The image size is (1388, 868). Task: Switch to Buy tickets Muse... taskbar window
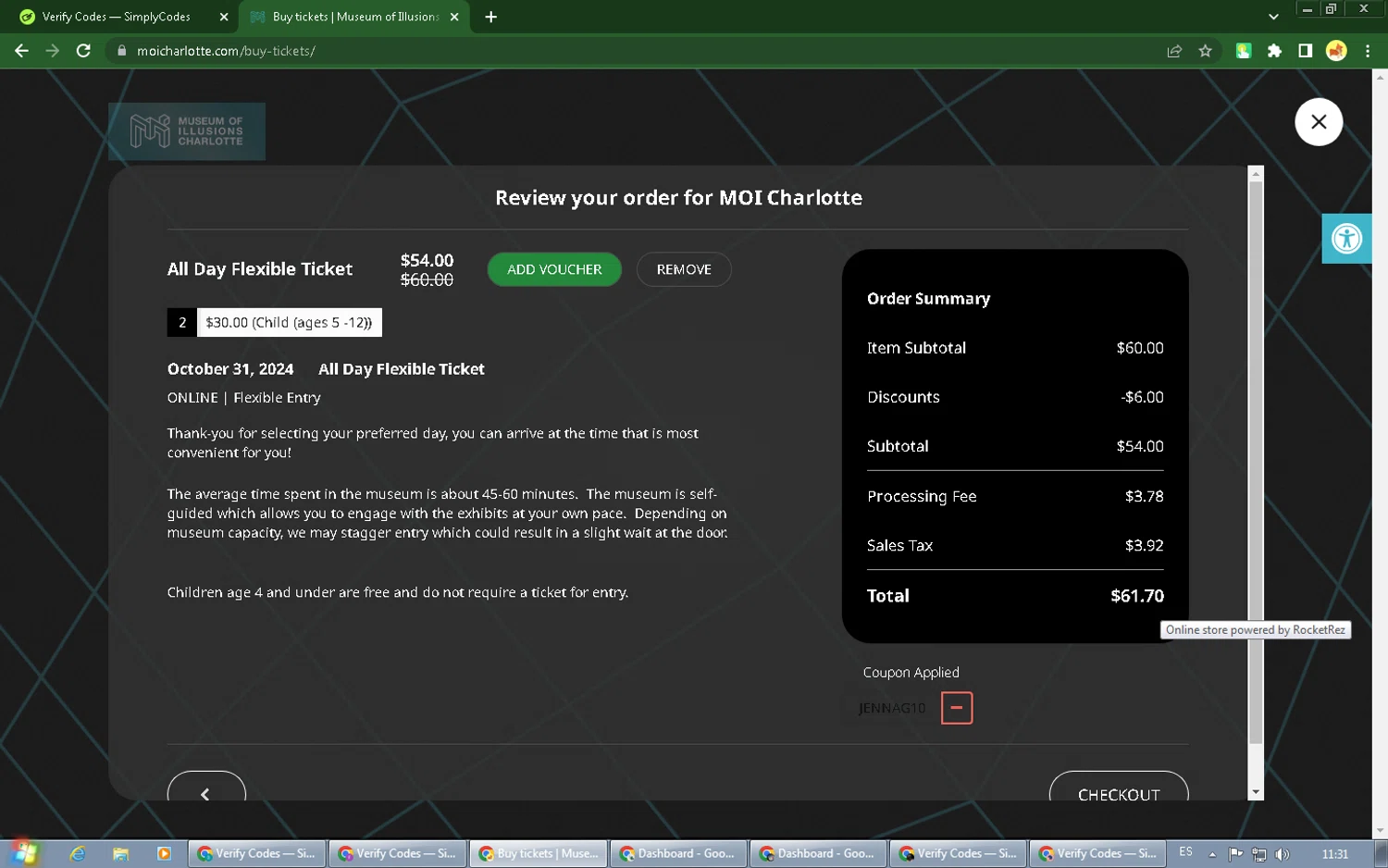point(539,853)
